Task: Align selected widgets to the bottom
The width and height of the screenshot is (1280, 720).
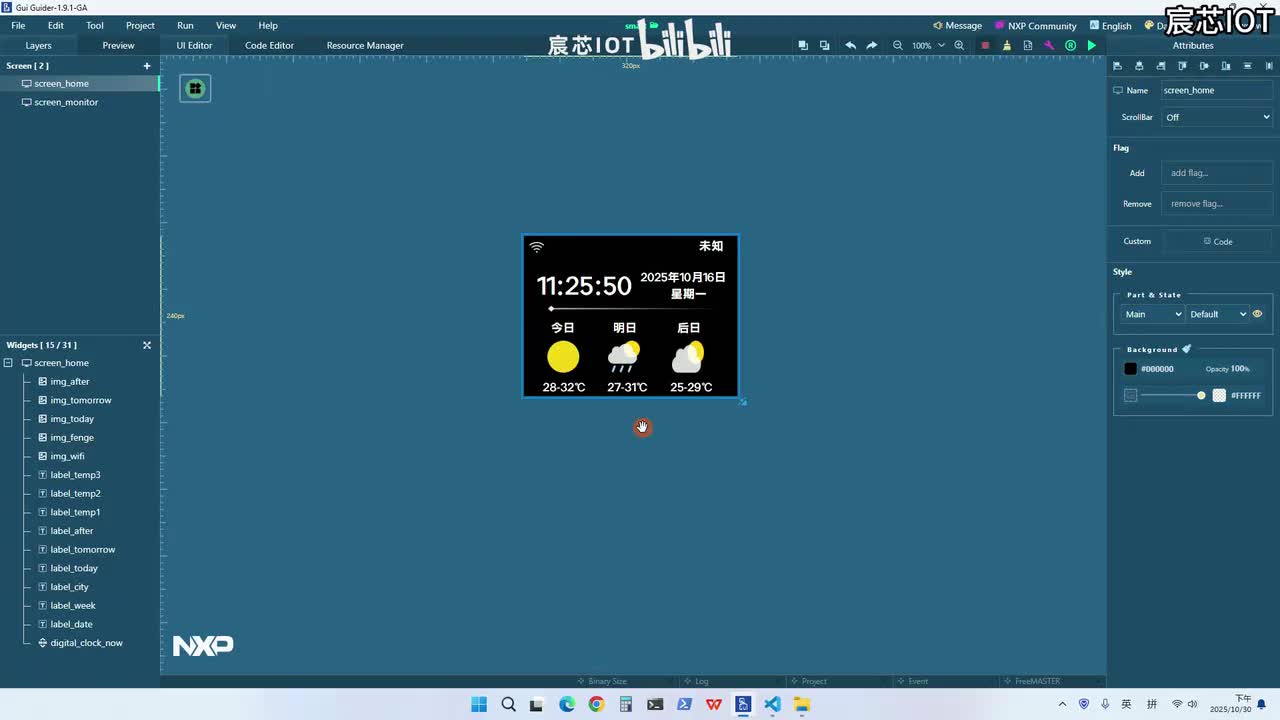Action: [1226, 66]
